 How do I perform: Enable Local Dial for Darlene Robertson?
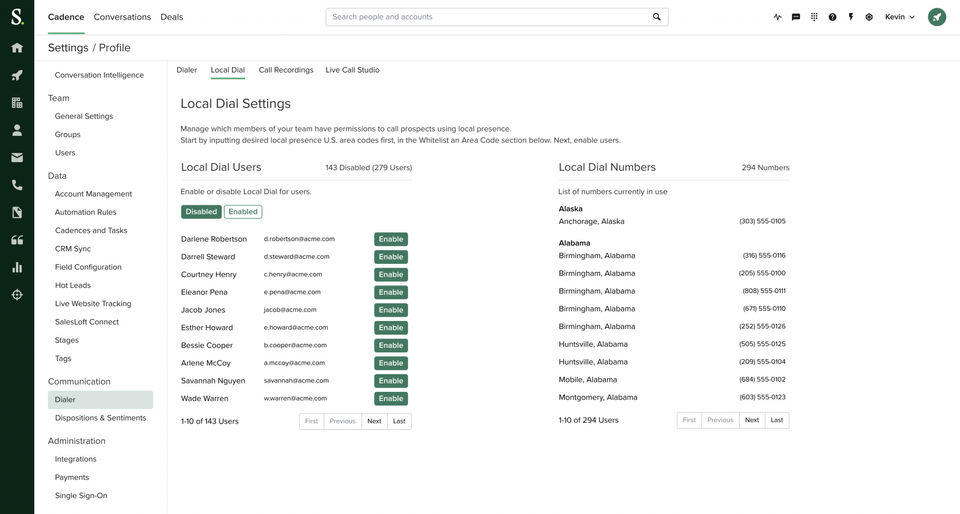[391, 239]
